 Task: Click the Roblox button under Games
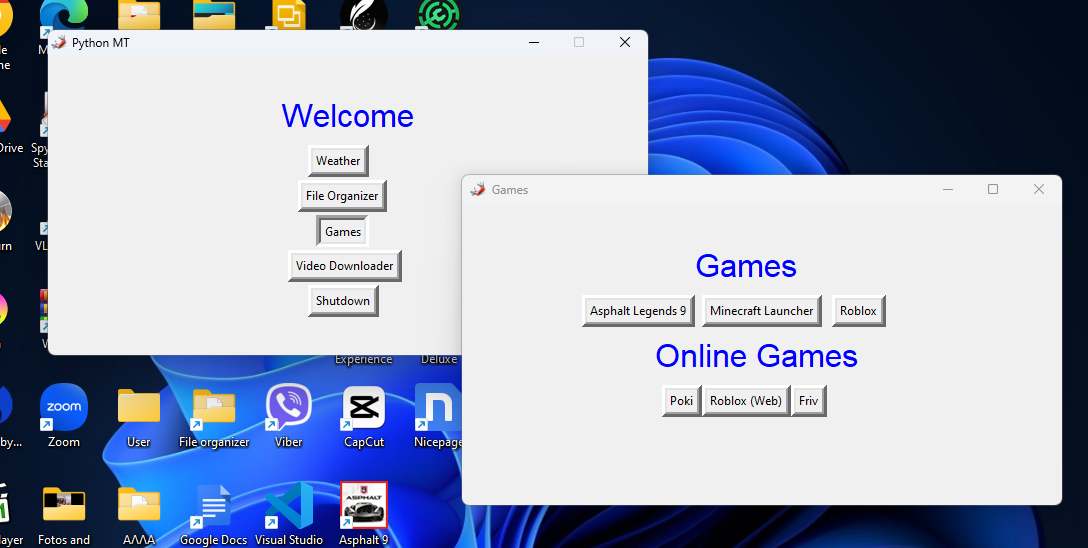[858, 311]
